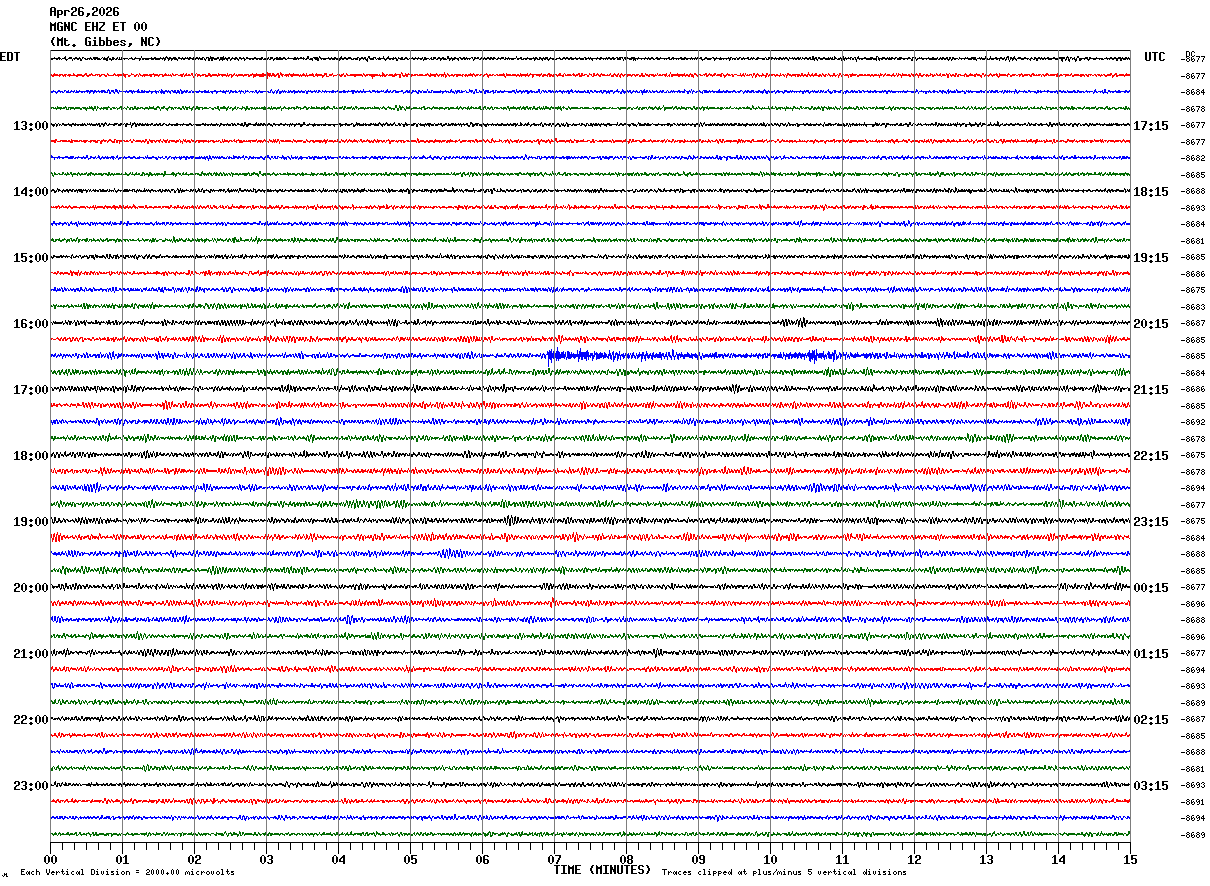This screenshot has height=886, width=1210.
Task: Click the 15:00 EDT time label
Action: click(x=31, y=258)
